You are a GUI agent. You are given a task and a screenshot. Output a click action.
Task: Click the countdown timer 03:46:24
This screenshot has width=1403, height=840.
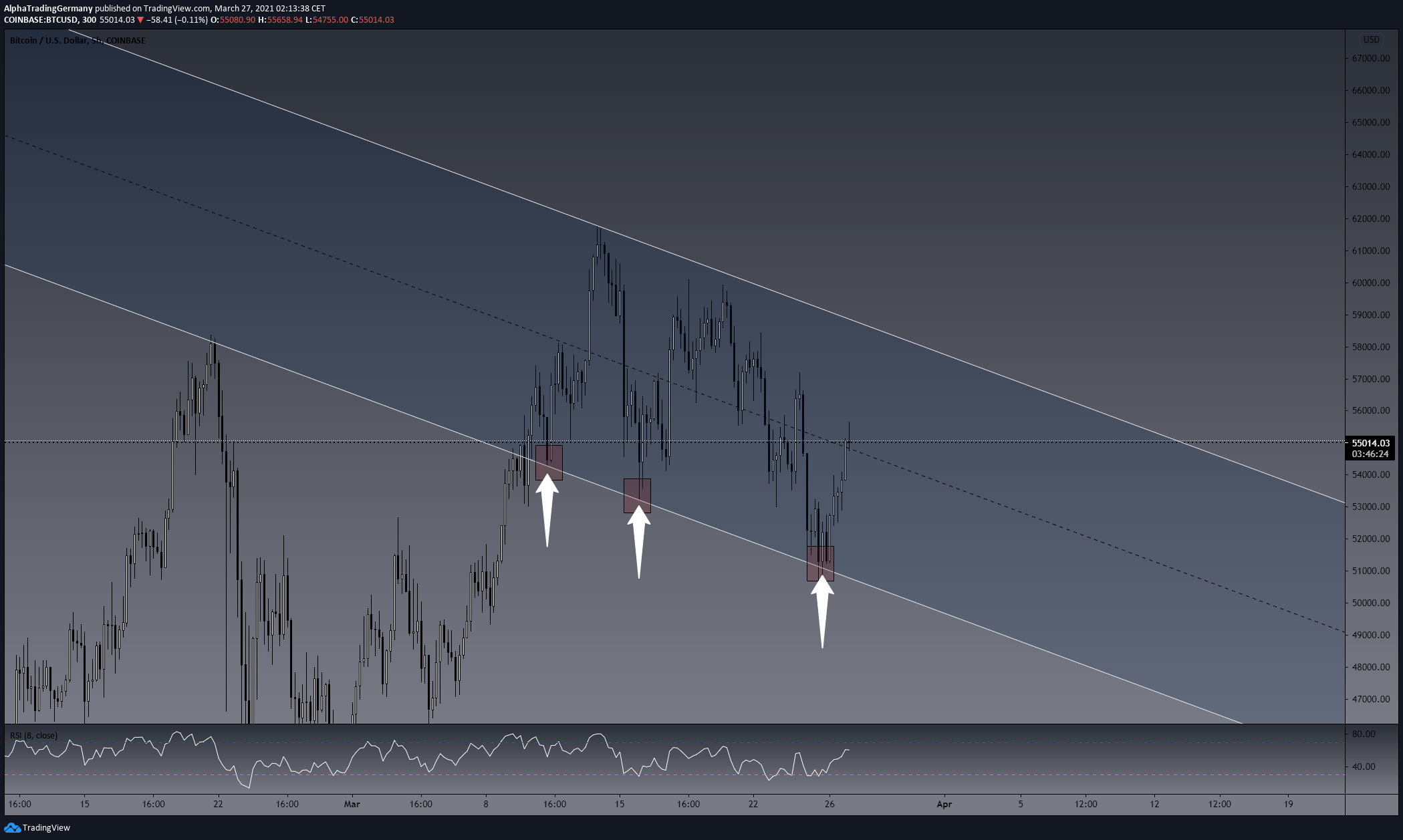click(x=1370, y=454)
